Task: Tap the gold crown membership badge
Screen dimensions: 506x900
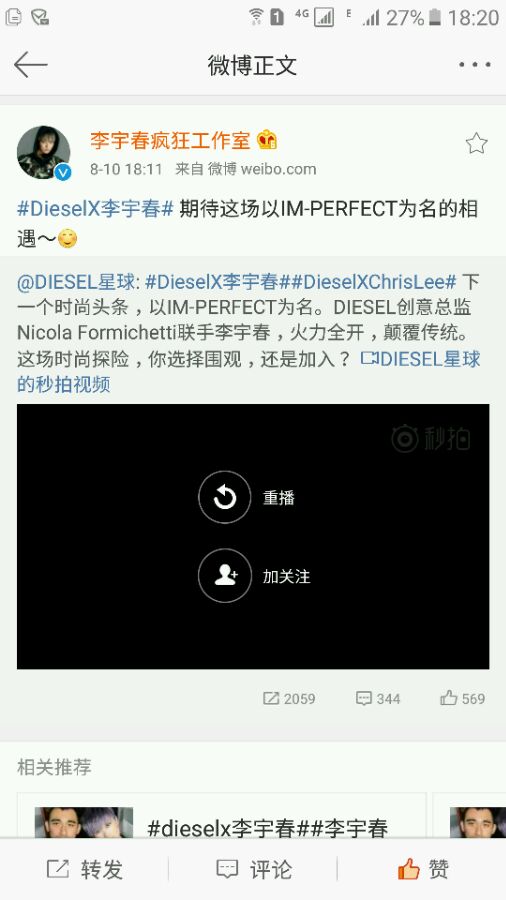Action: pos(267,140)
